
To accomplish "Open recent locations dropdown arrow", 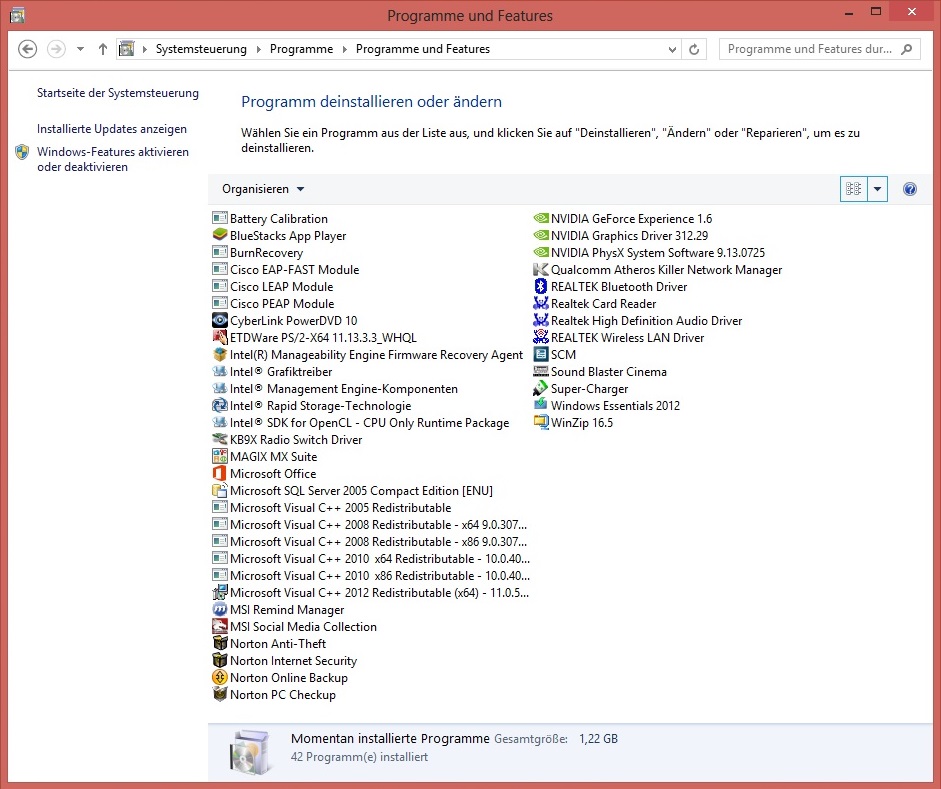I will click(80, 49).
